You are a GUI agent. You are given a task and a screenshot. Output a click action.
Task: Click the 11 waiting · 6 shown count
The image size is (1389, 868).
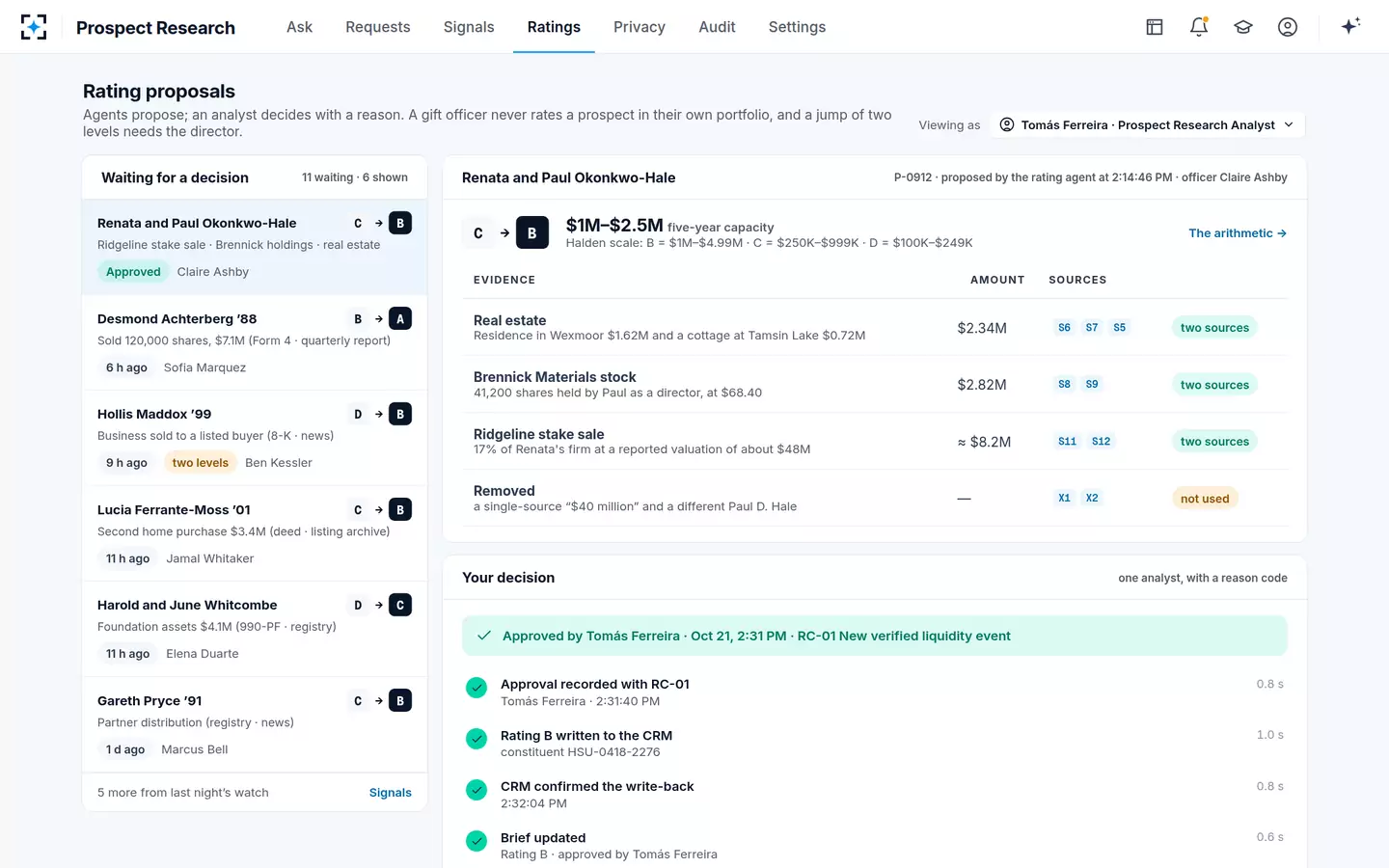coord(355,177)
